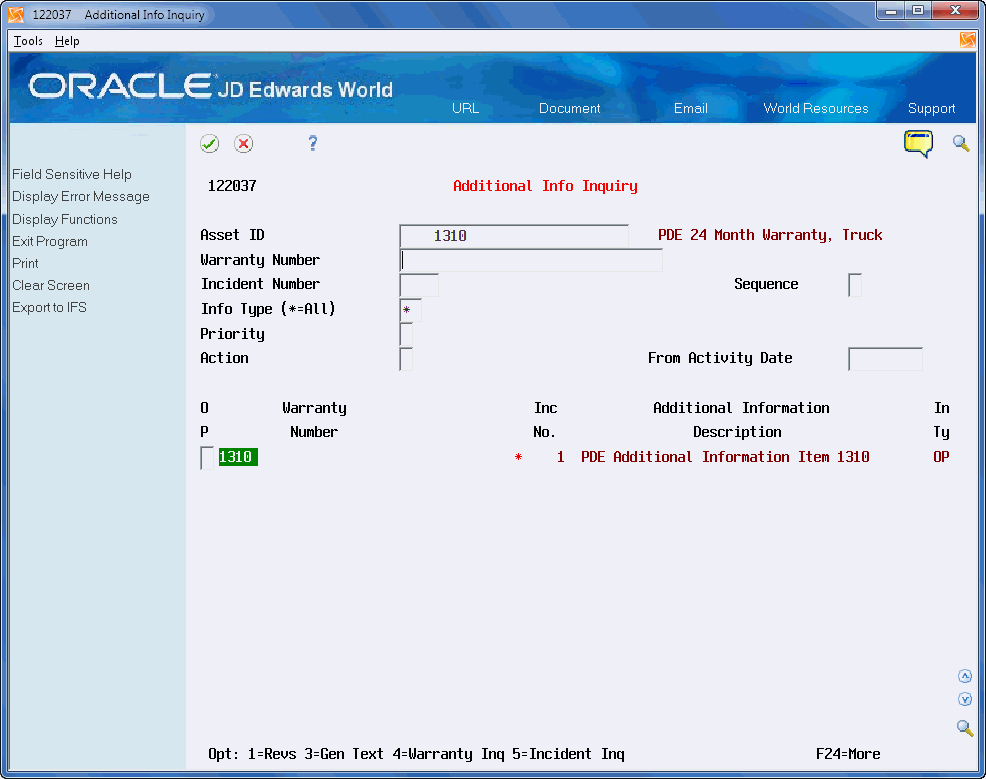Image resolution: width=986 pixels, height=779 pixels.
Task: Click the Incident Number input field
Action: [419, 285]
